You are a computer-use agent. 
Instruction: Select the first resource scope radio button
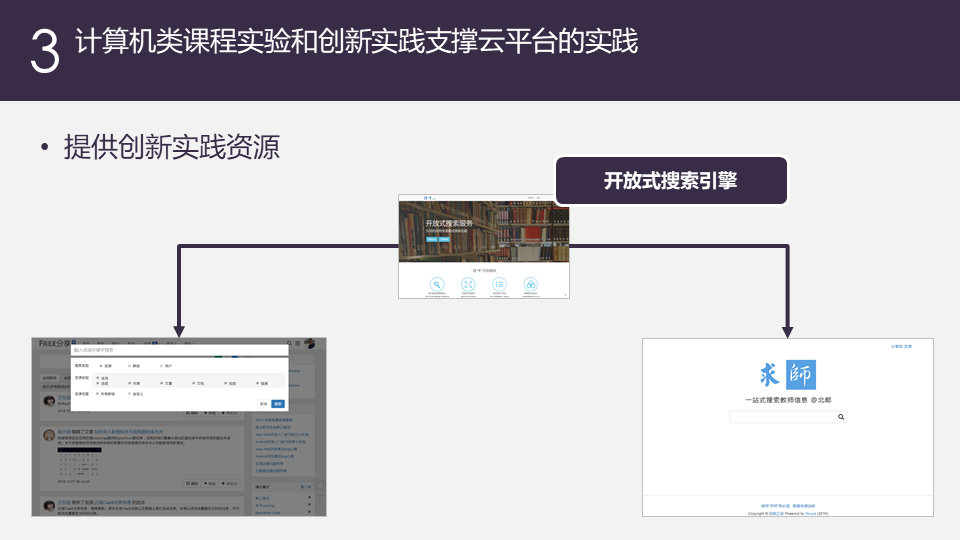tap(97, 394)
